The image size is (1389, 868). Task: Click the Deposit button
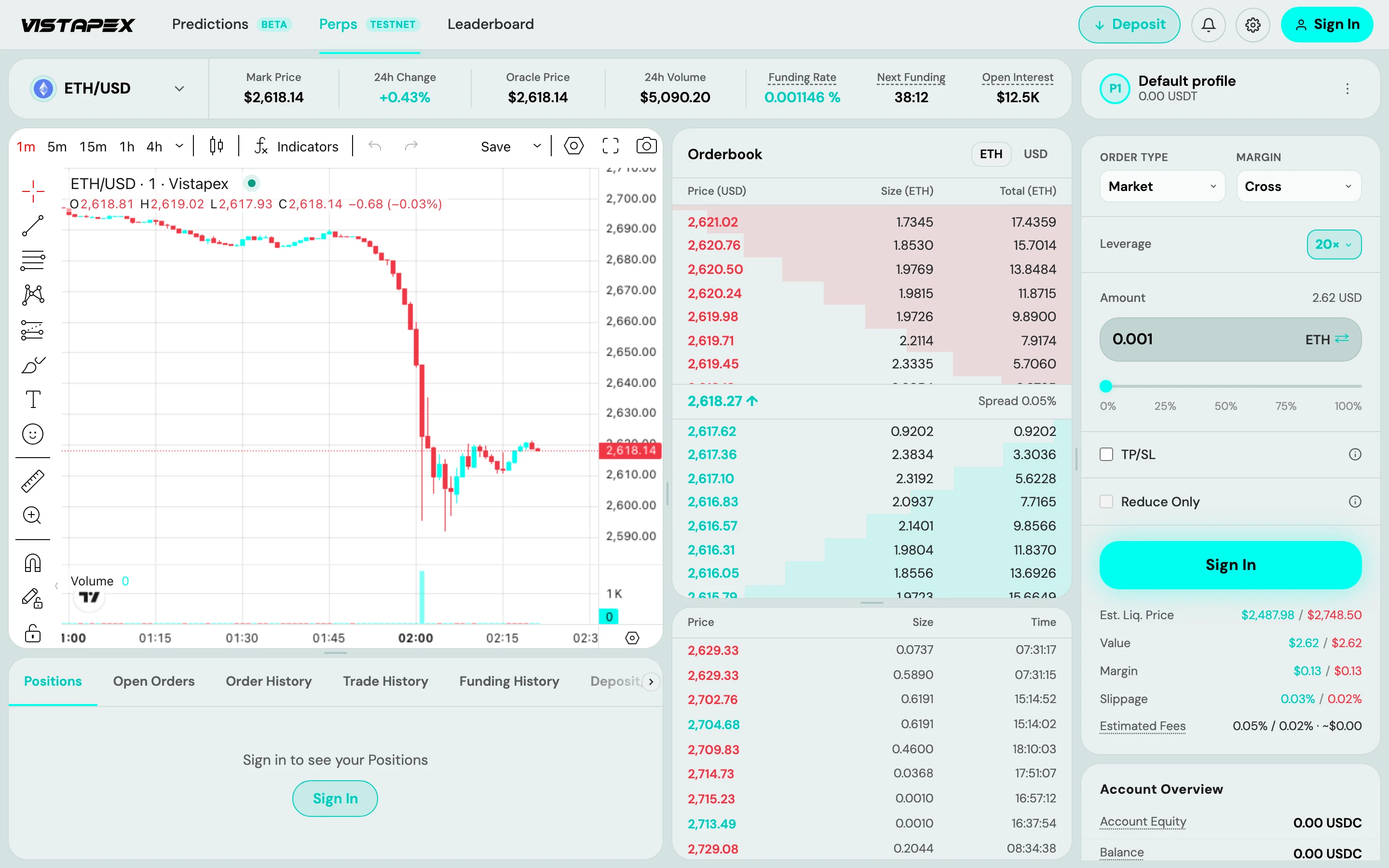[x=1129, y=25]
